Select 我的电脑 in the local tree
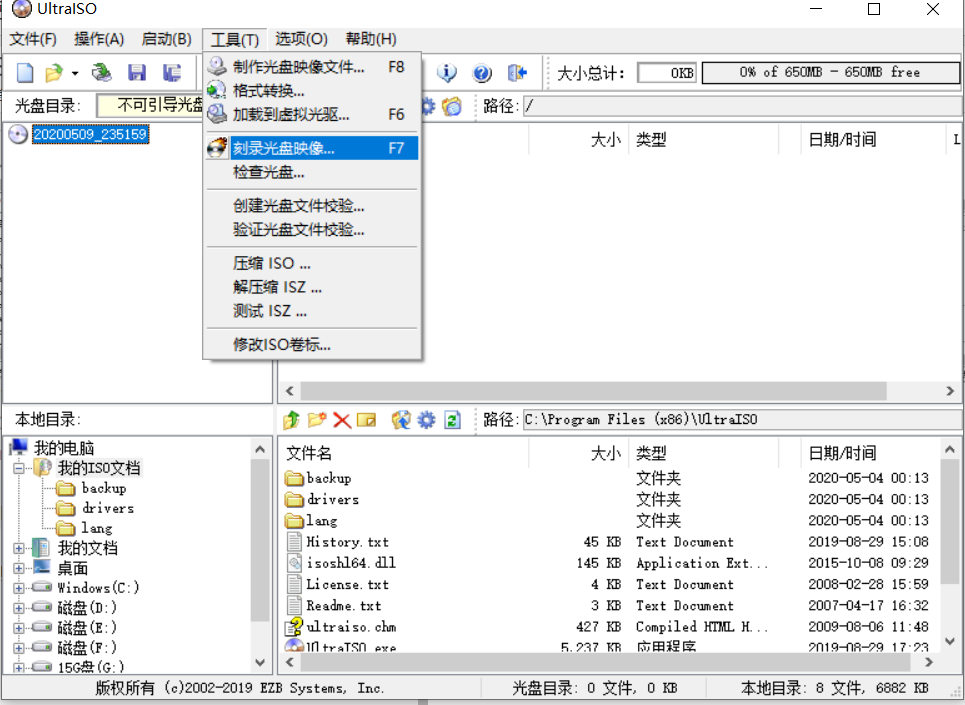965x705 pixels. point(63,448)
